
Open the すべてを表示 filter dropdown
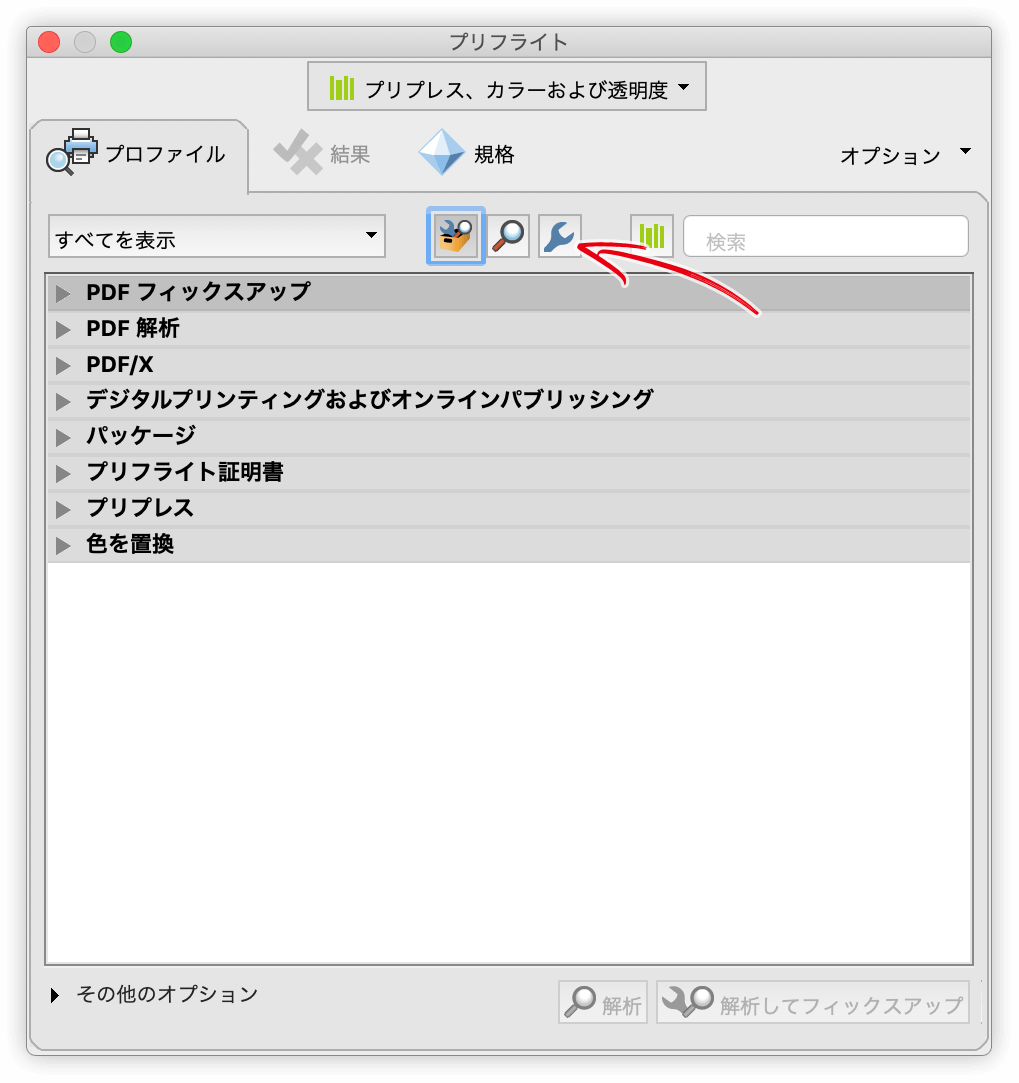point(217,236)
